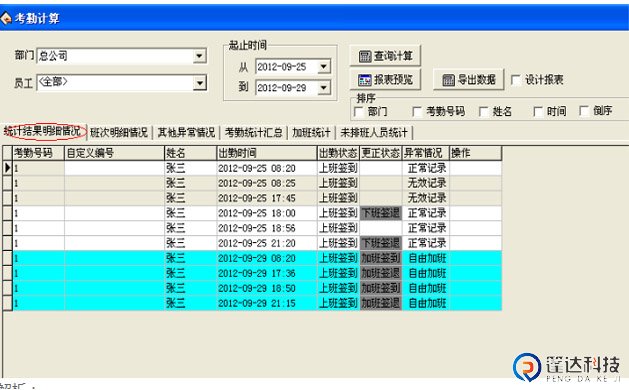Select cell 2012-09-29 08:20
629x390 pixels.
coord(267,258)
